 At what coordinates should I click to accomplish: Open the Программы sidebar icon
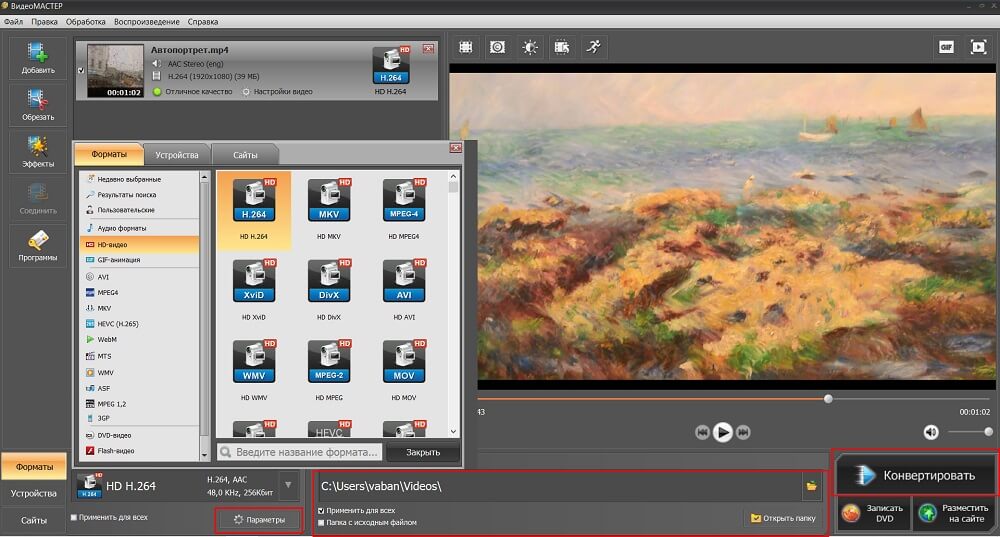pos(38,246)
